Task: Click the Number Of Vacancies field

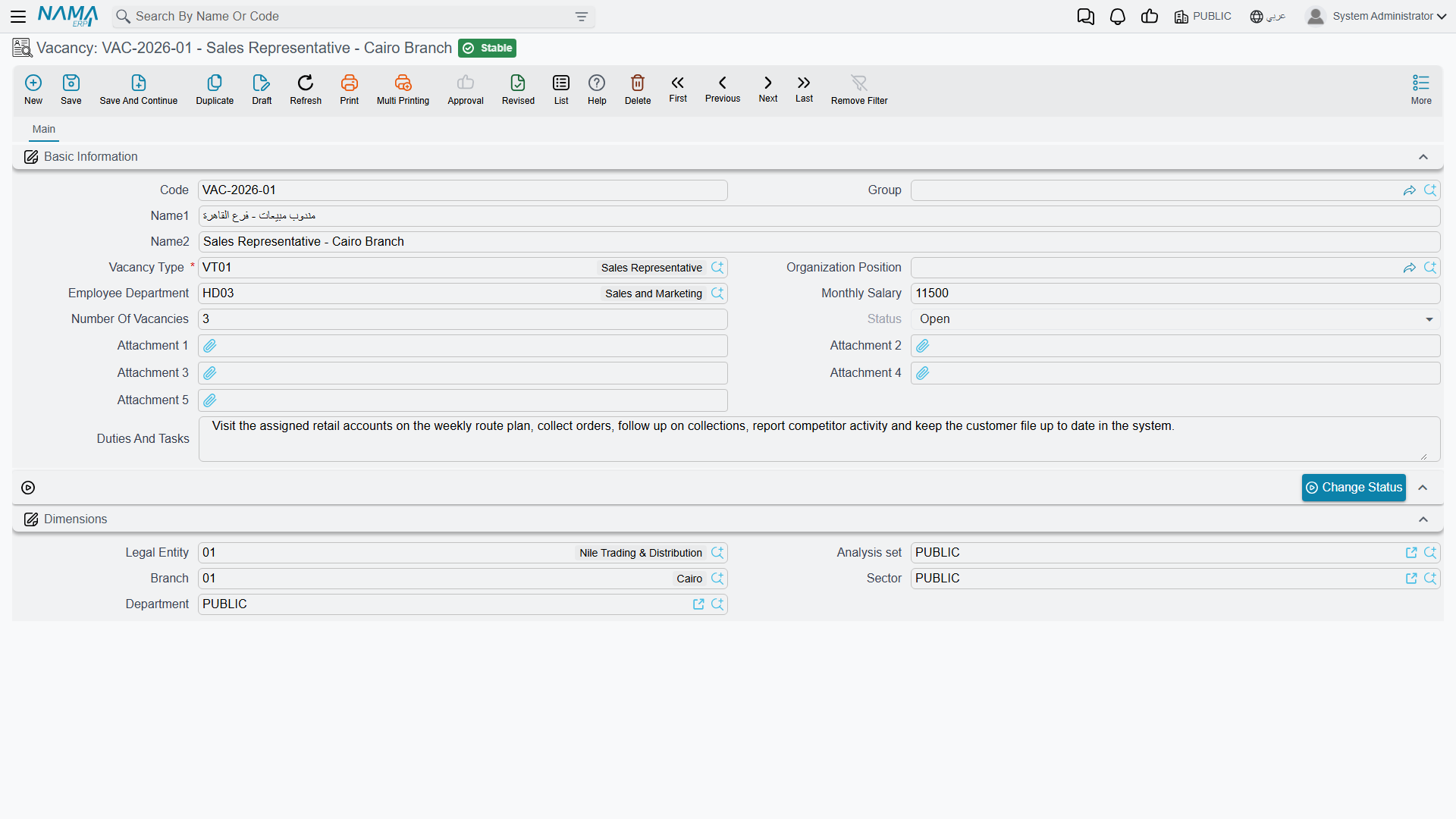Action: click(x=463, y=319)
